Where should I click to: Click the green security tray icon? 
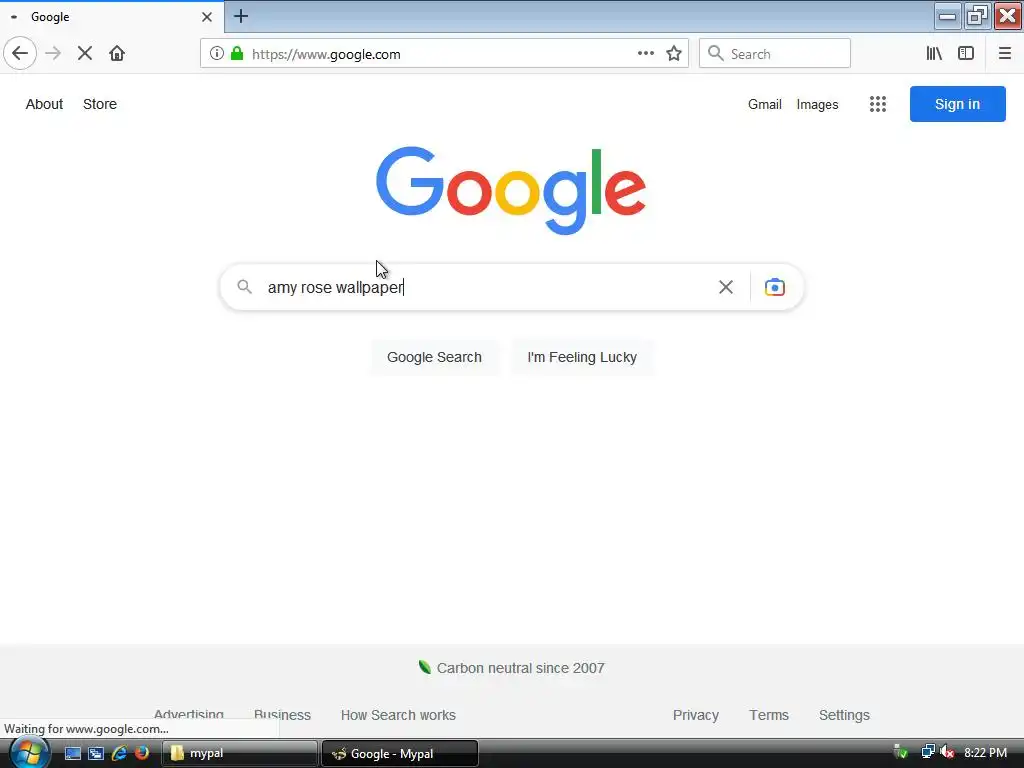(901, 752)
